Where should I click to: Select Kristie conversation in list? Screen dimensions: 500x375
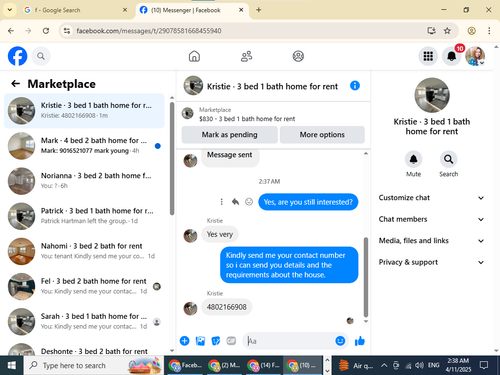[84, 111]
